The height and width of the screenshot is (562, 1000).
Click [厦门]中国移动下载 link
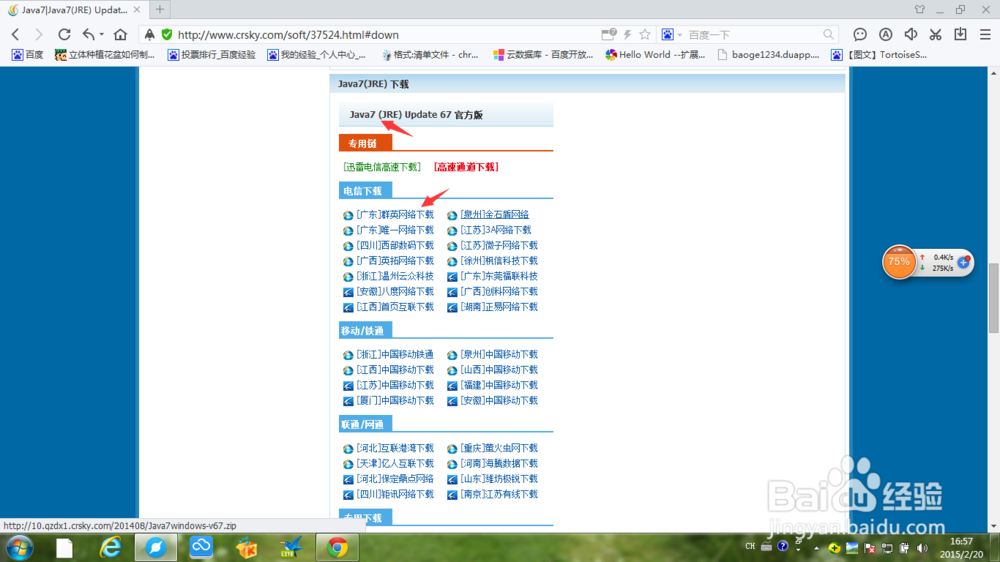[395, 401]
